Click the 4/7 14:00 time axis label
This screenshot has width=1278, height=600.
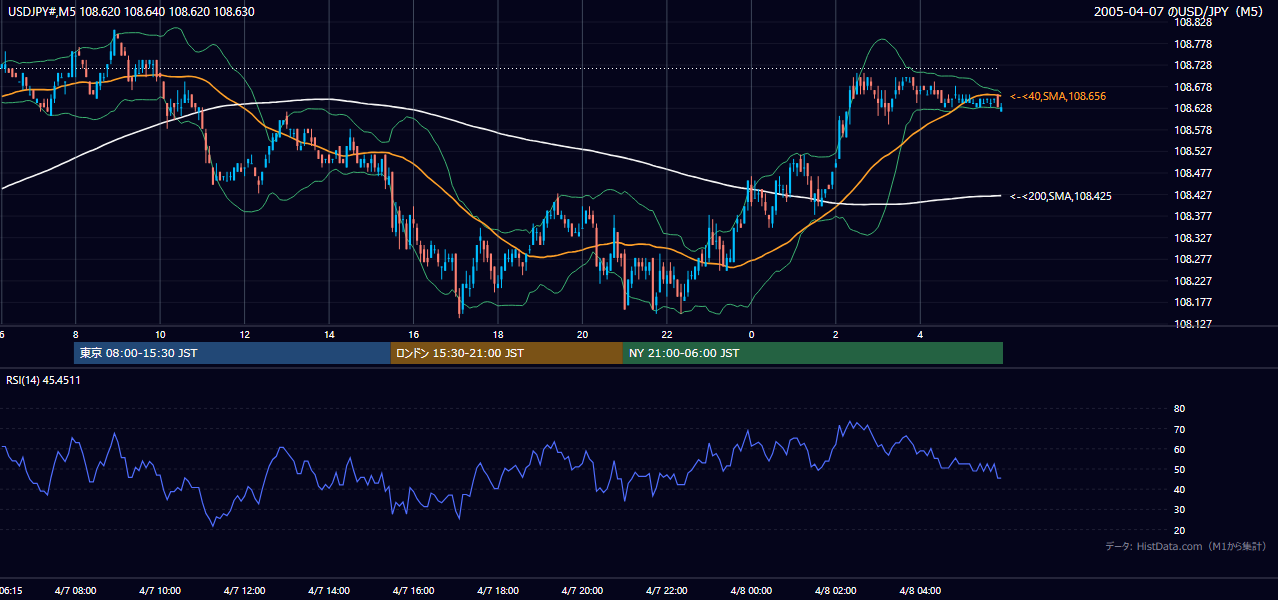point(329,591)
